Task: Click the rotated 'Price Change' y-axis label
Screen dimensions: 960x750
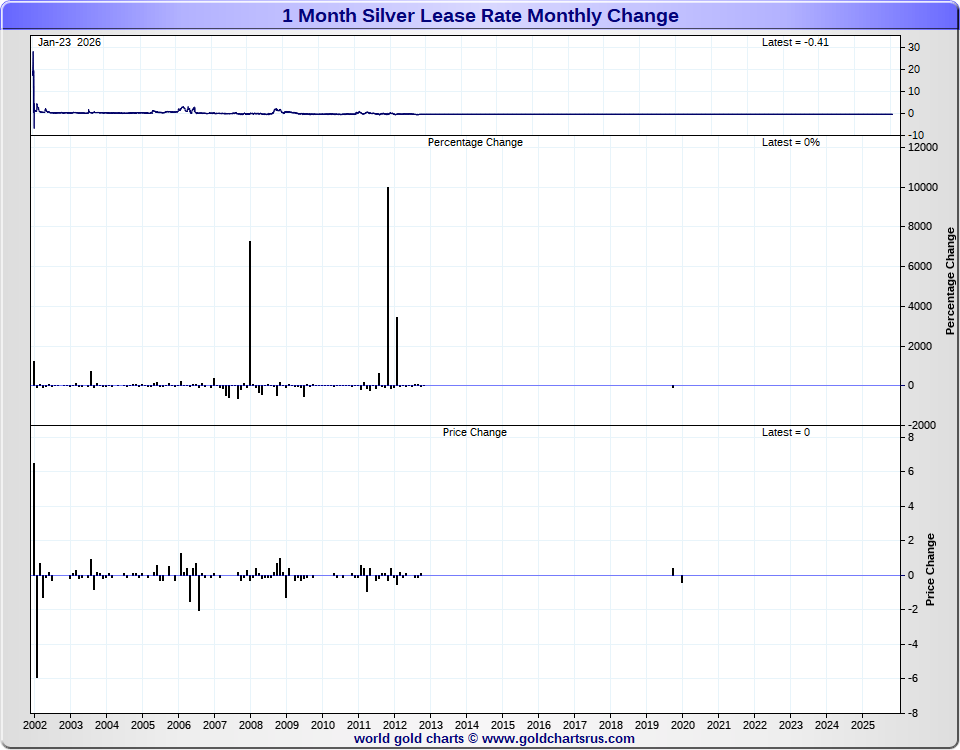Action: point(930,570)
